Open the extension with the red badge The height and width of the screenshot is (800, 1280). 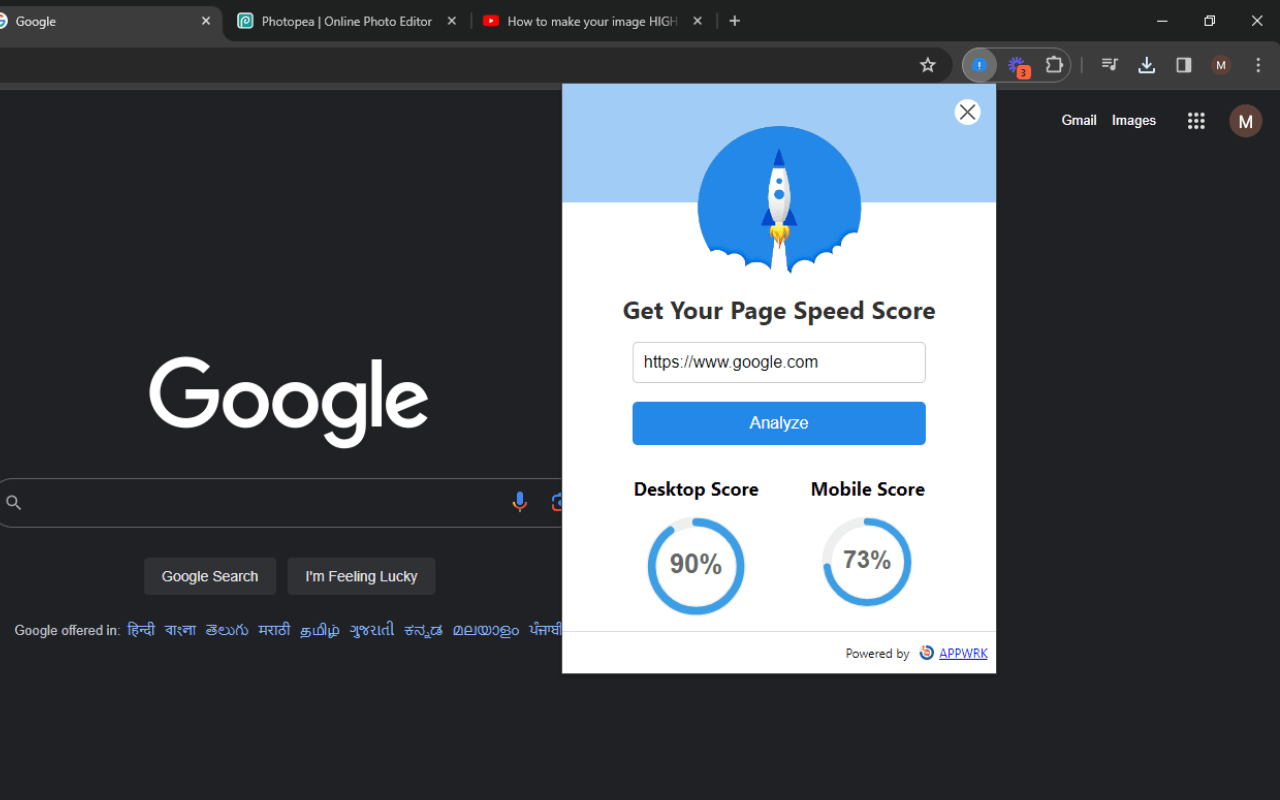click(1017, 66)
